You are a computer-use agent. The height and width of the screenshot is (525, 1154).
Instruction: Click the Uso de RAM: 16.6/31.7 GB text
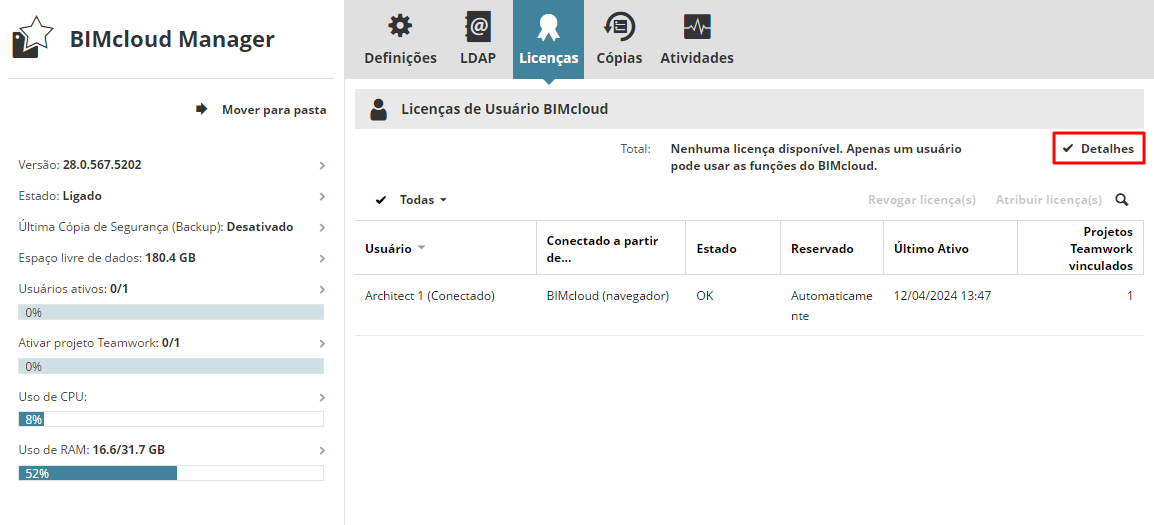point(91,449)
